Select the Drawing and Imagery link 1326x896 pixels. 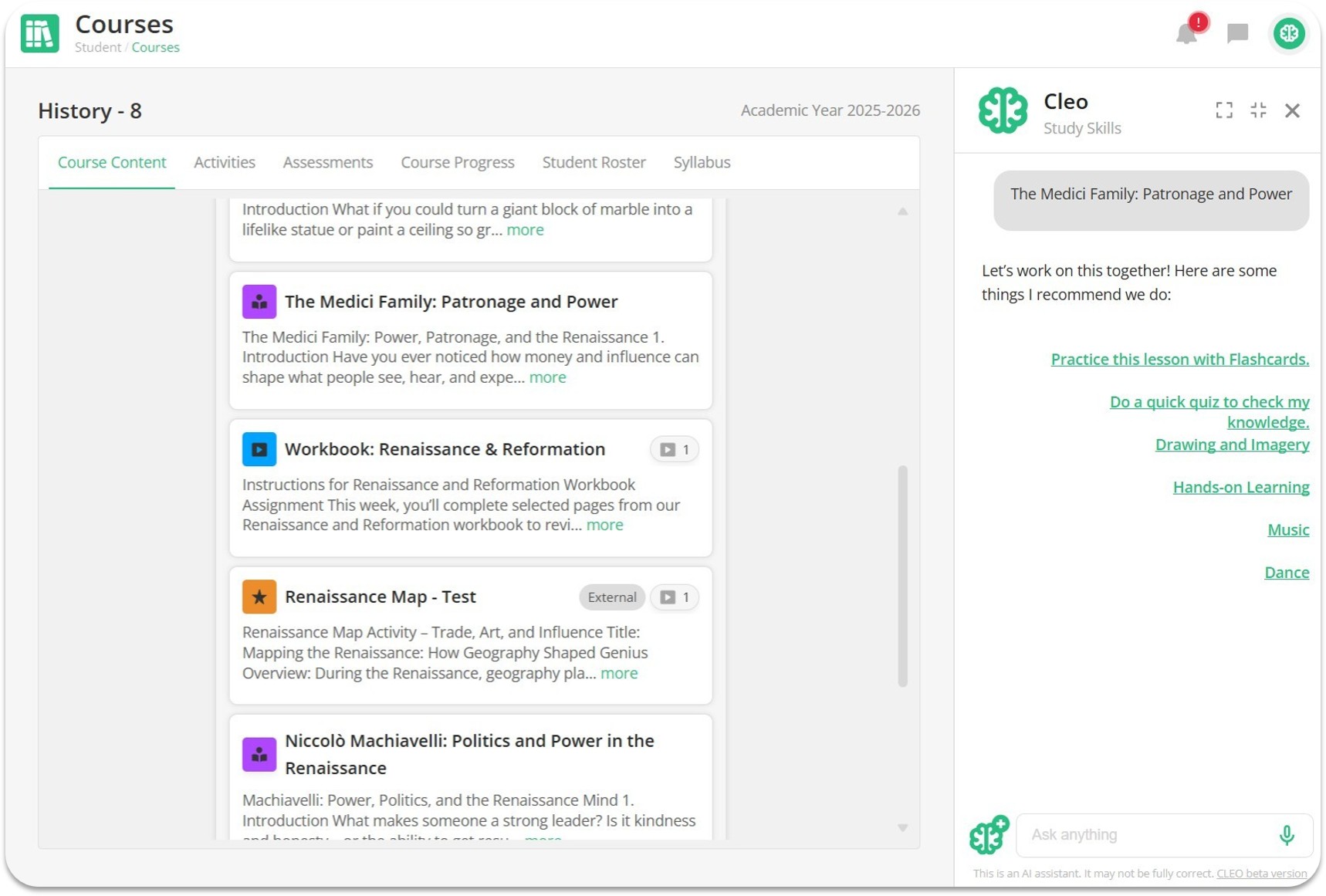tap(1233, 445)
